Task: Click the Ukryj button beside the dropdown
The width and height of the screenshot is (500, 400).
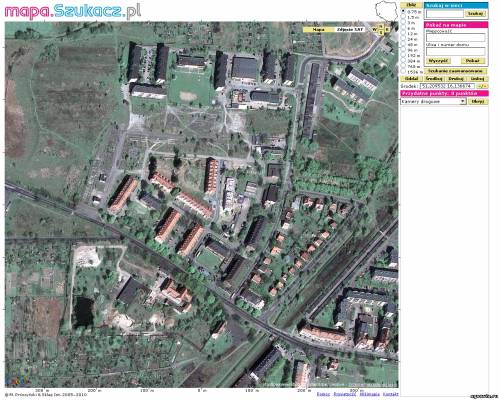Action: click(x=478, y=101)
